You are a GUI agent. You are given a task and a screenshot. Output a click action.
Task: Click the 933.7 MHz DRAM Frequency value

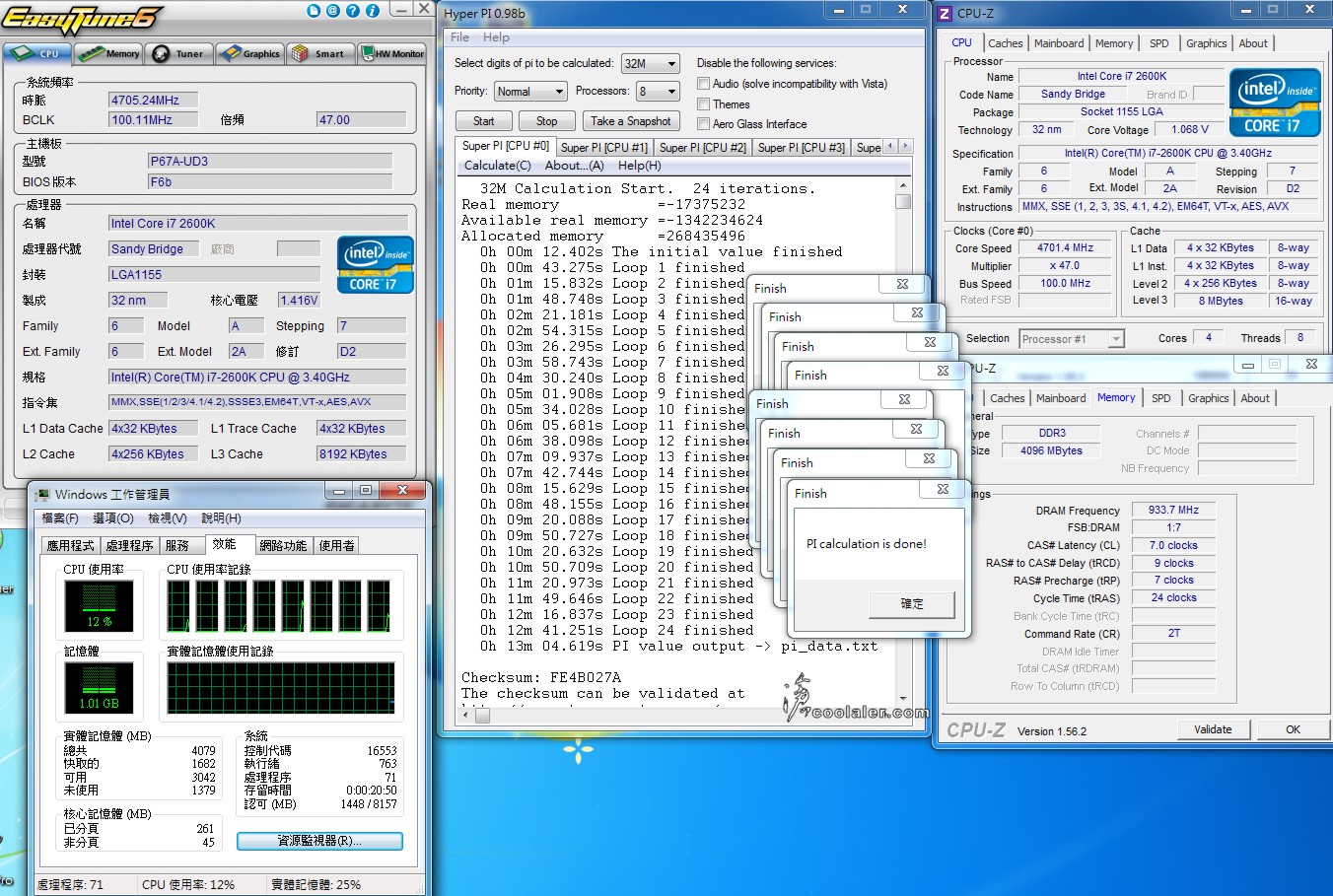point(1173,510)
